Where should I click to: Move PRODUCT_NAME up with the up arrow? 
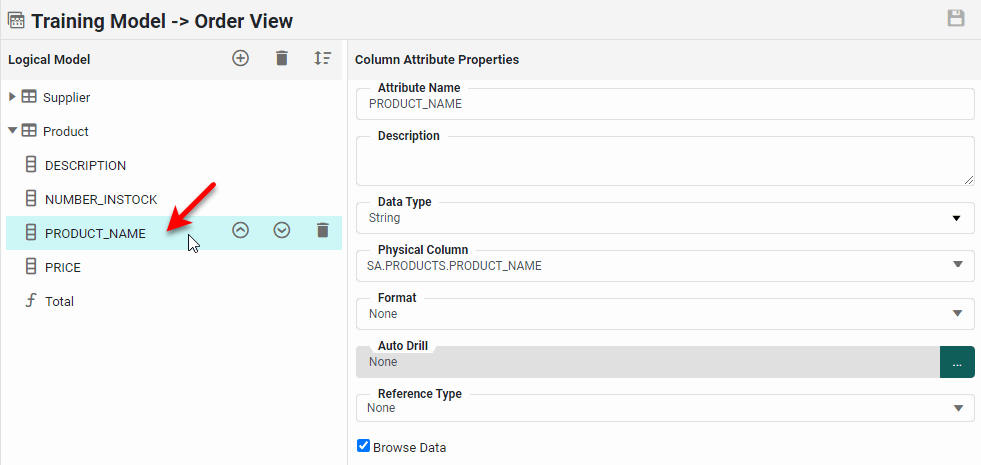[240, 230]
